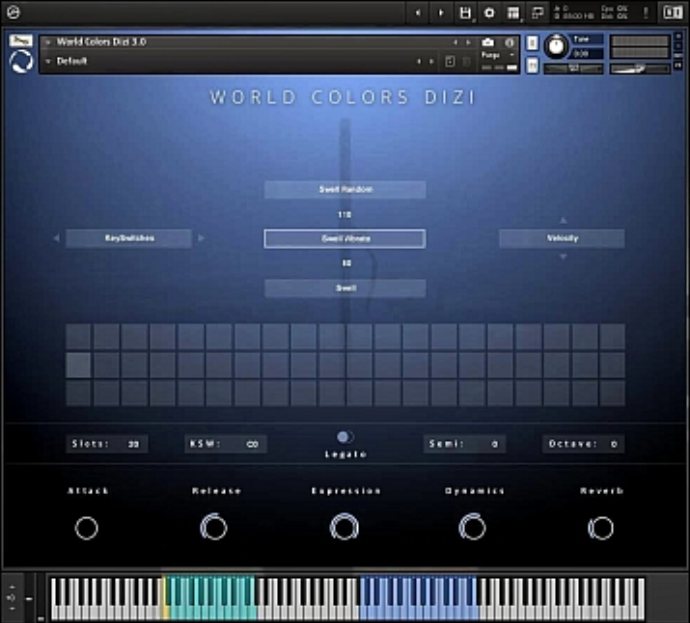Open the Purge dropdown menu
The width and height of the screenshot is (690, 623).
498,55
